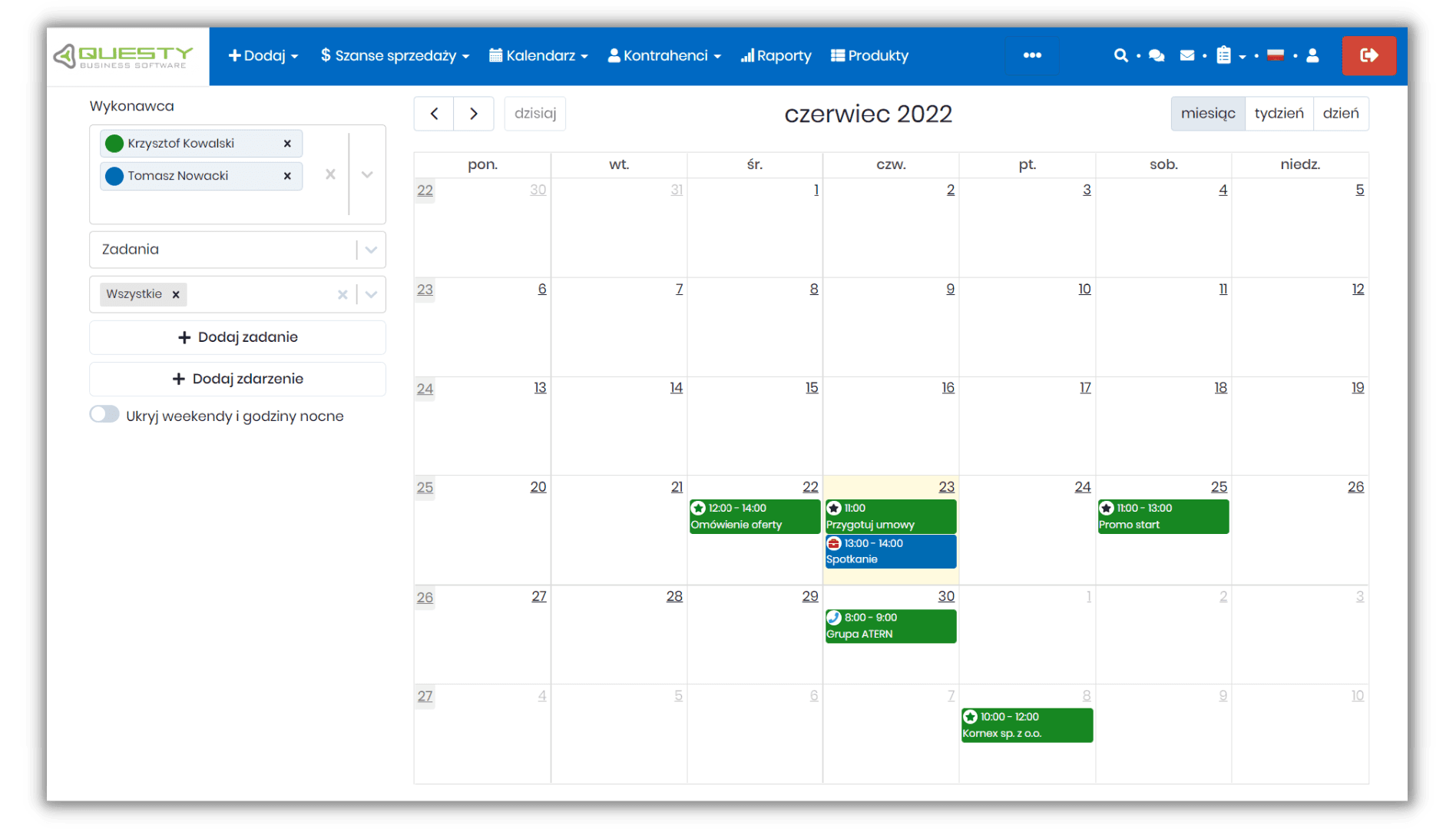This screenshot has height=829, width=1456.
Task: Open day 1 of June
Action: (x=816, y=190)
